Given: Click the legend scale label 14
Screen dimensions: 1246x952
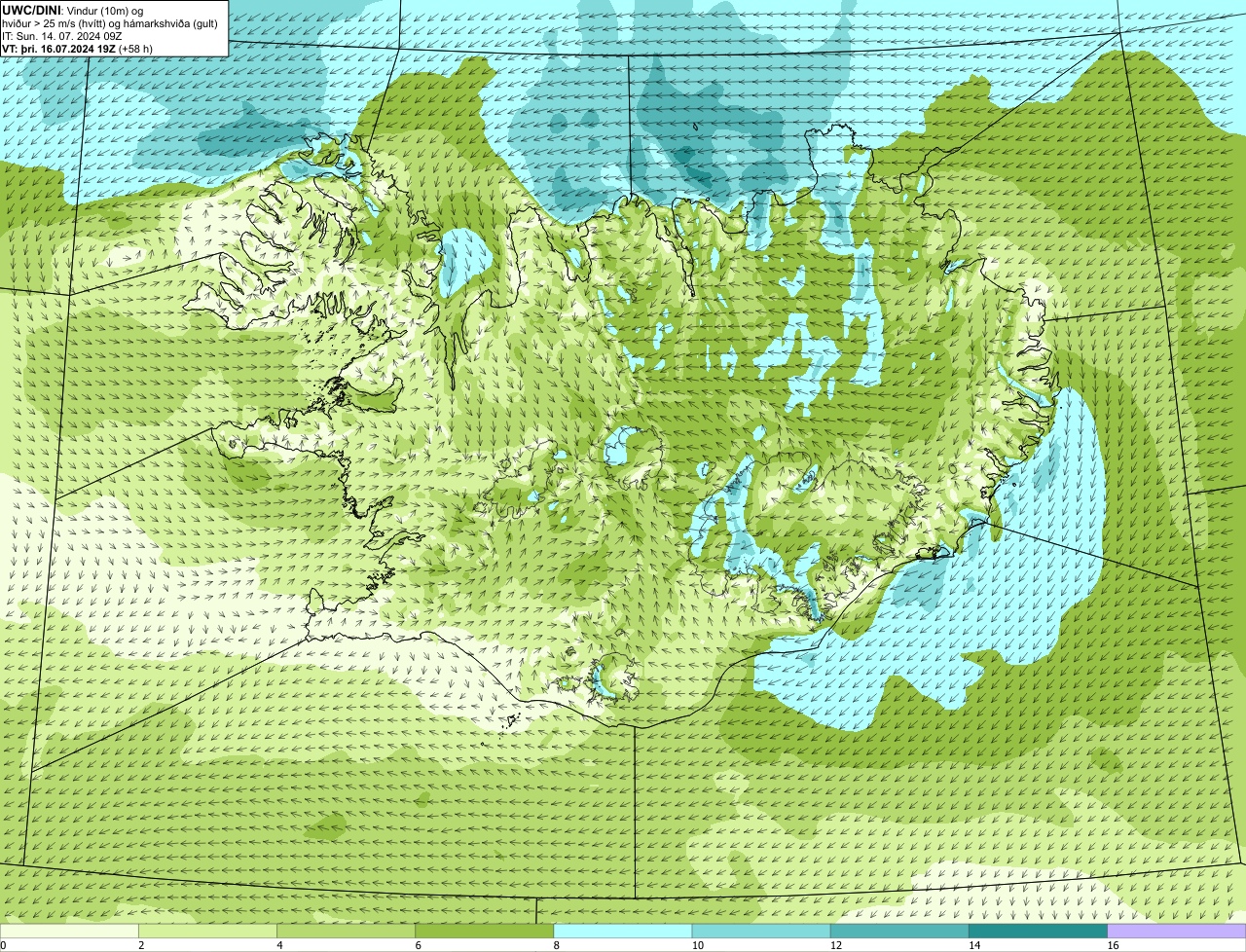Looking at the screenshot, I should pos(973,945).
